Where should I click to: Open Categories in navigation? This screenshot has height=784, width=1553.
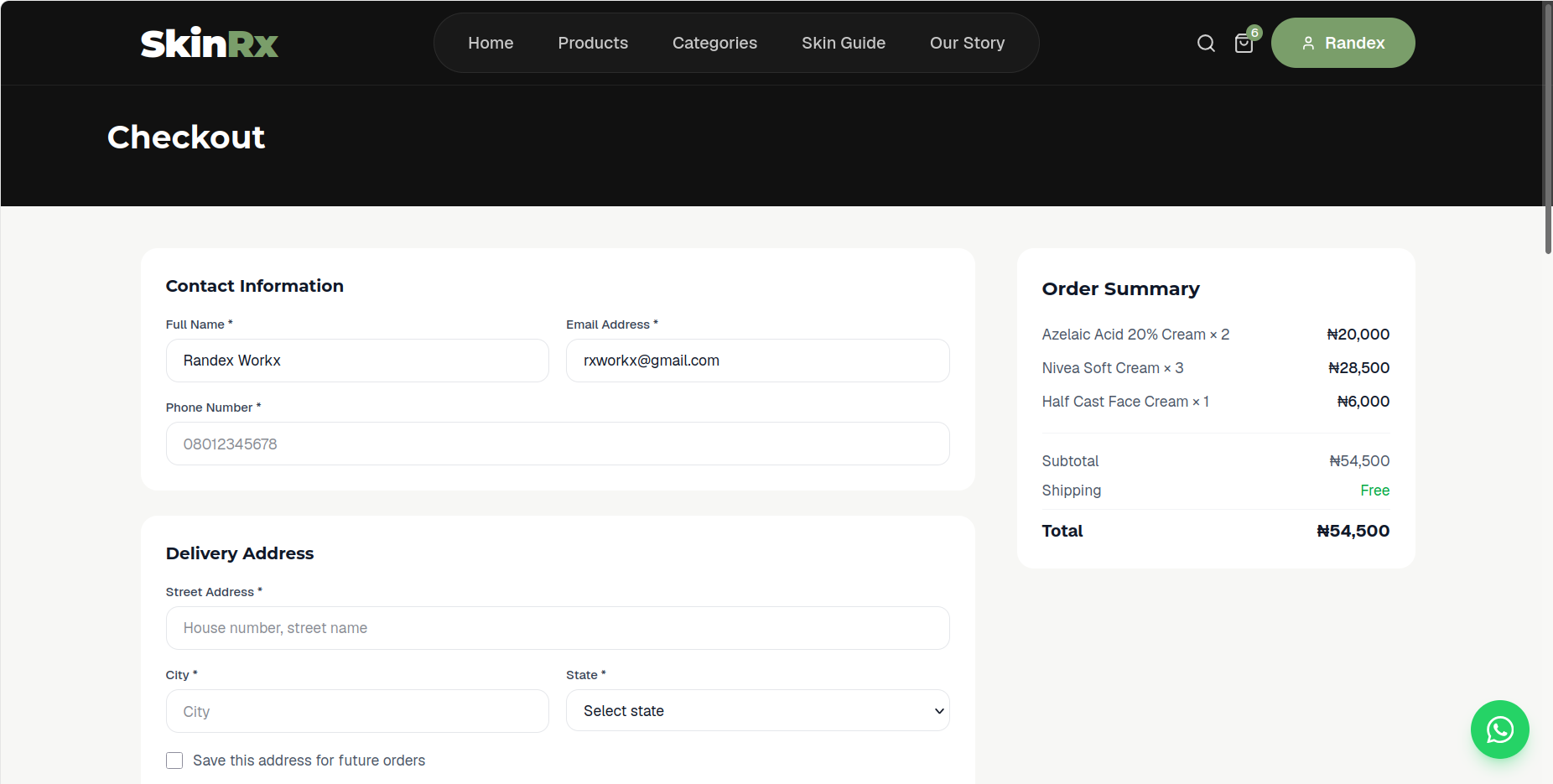point(714,43)
